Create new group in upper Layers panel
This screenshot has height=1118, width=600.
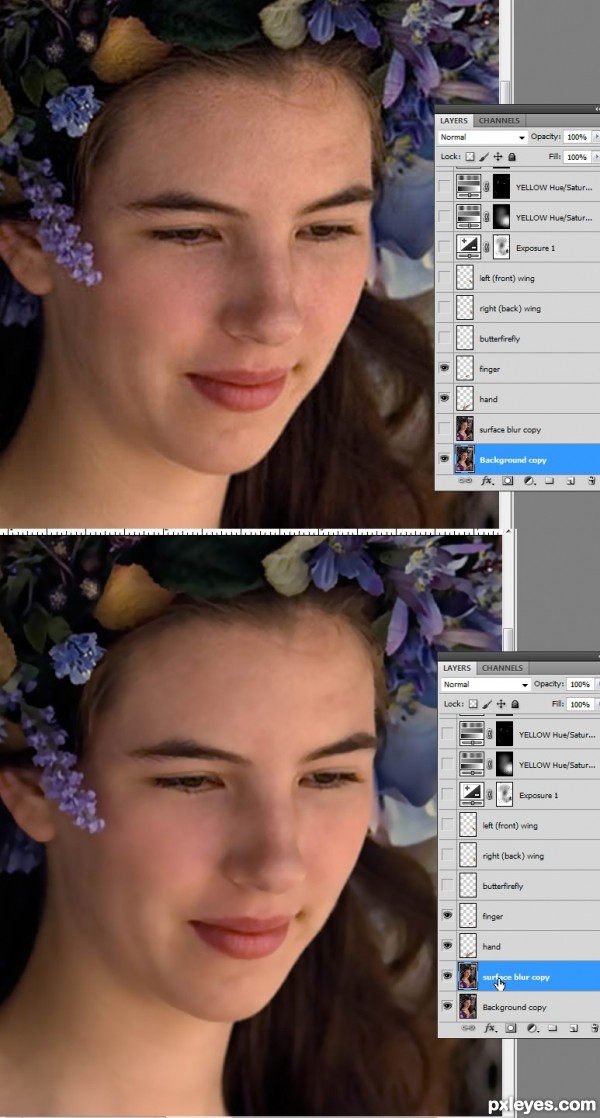[550, 481]
